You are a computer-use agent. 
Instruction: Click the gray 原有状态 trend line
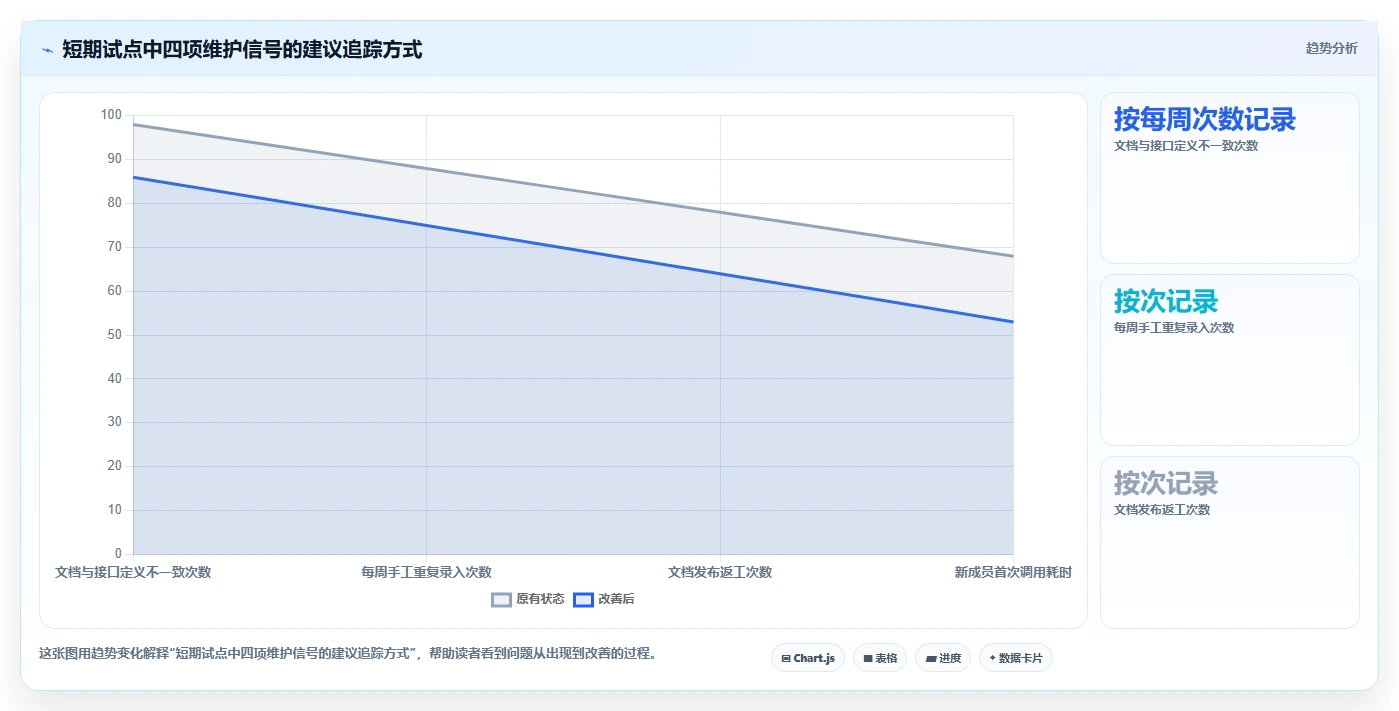point(573,190)
